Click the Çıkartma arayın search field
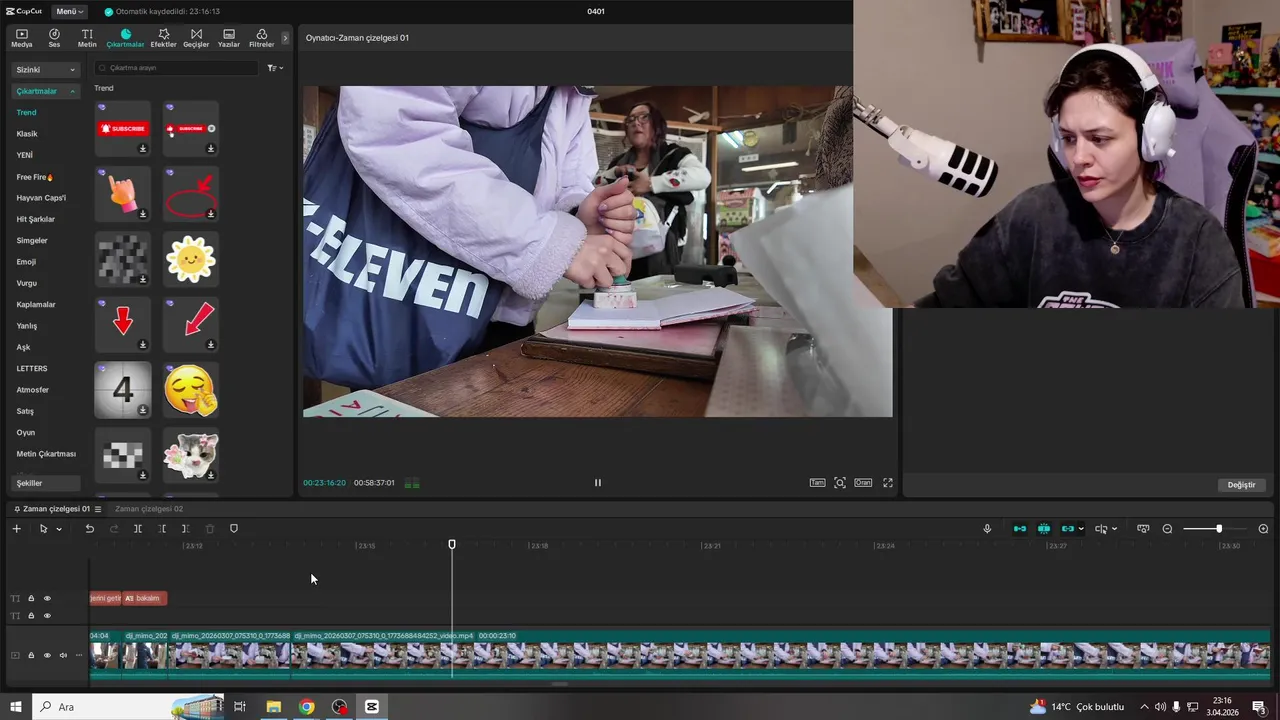Viewport: 1280px width, 720px height. (176, 68)
